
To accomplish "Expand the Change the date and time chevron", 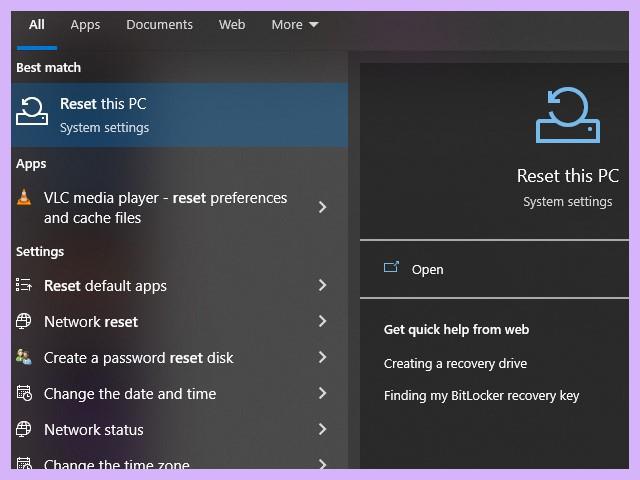I will click(322, 393).
